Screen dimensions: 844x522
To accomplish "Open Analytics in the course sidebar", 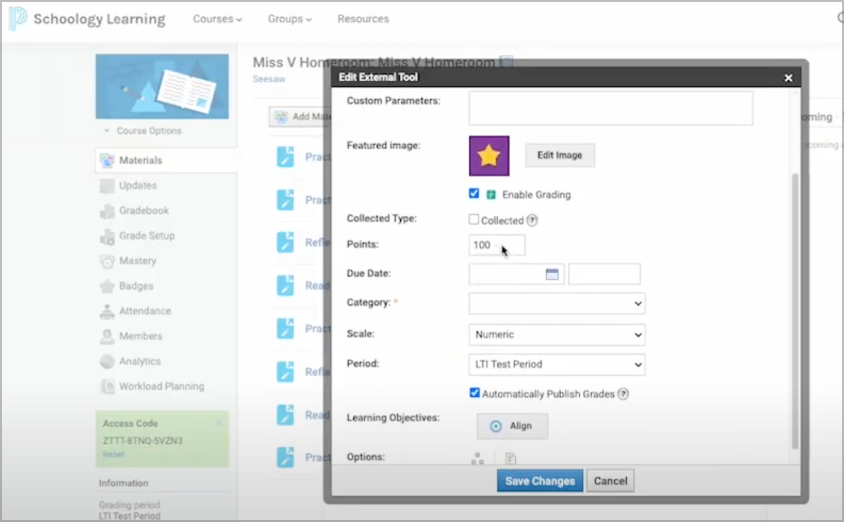I will click(x=140, y=361).
